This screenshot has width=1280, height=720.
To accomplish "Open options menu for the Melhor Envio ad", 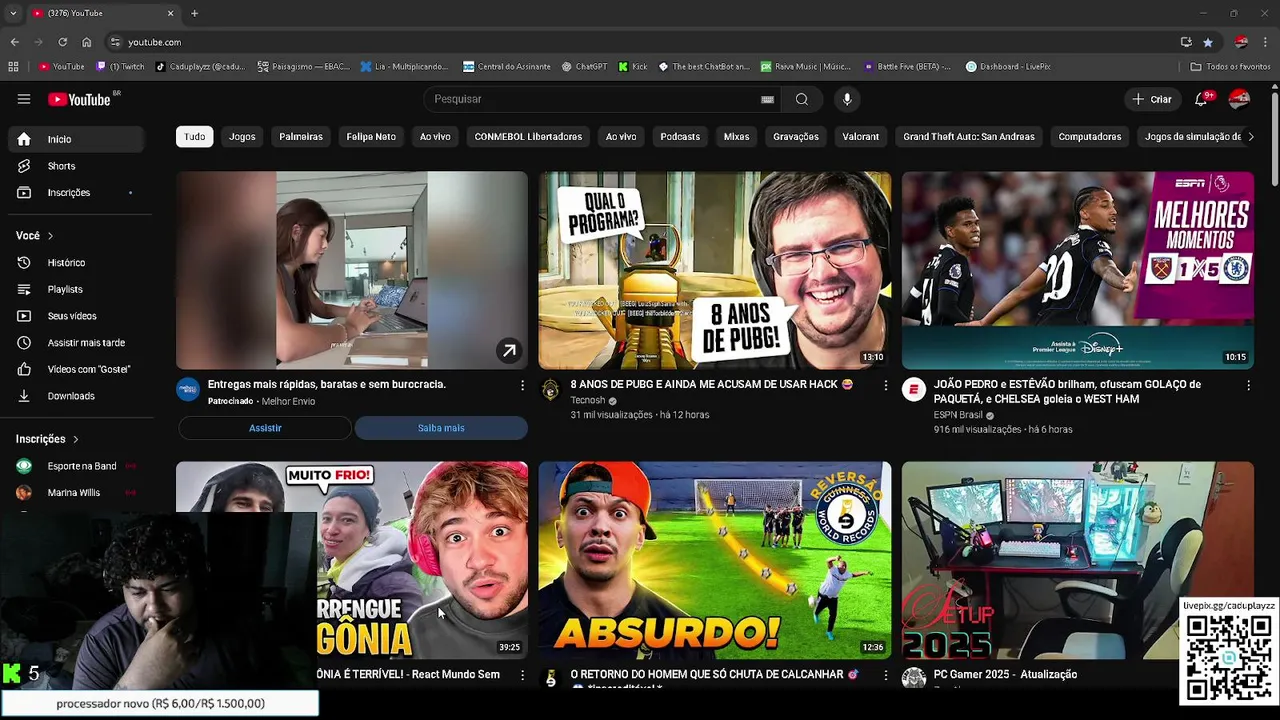I will tap(522, 385).
